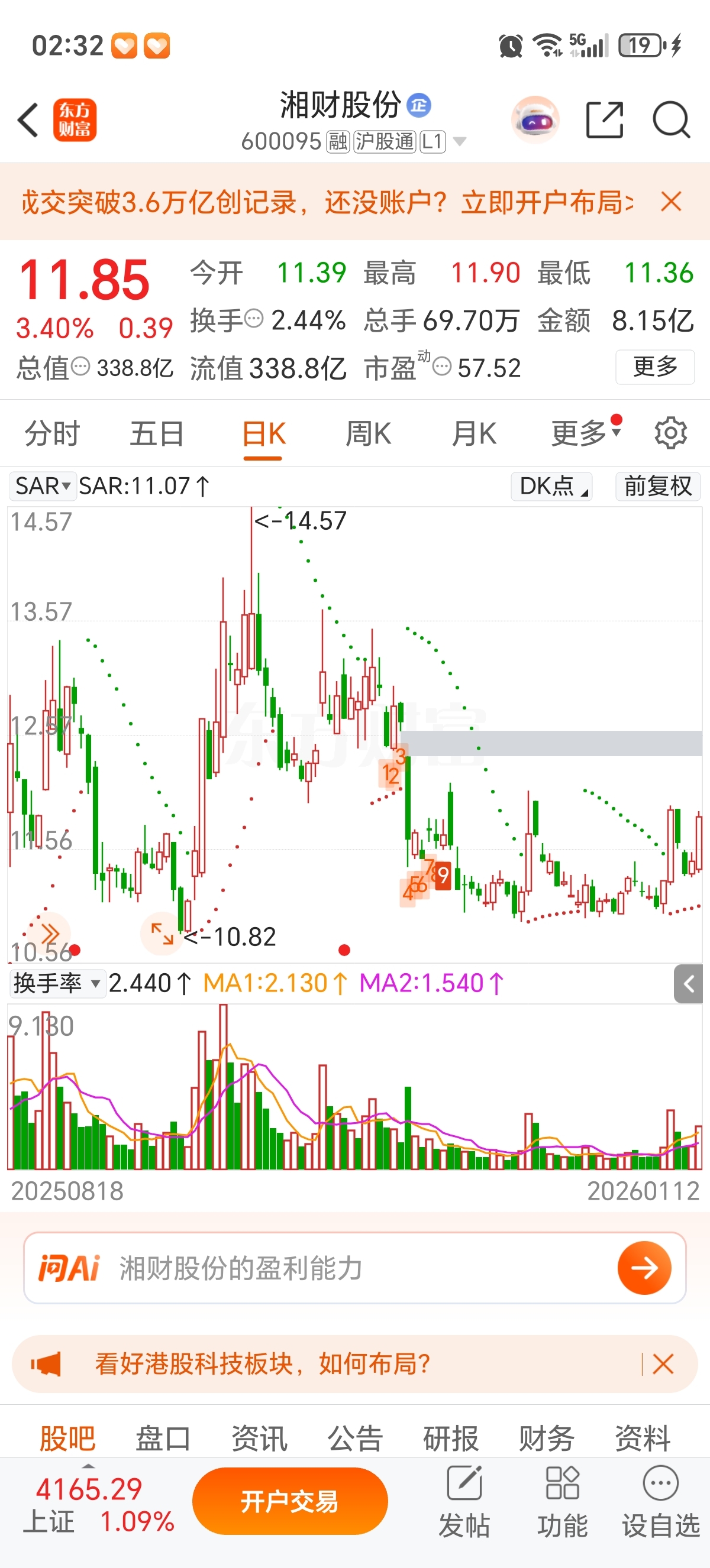Toggle the 前复权 adjustment button
Screen dimensions: 710x1568
657,486
